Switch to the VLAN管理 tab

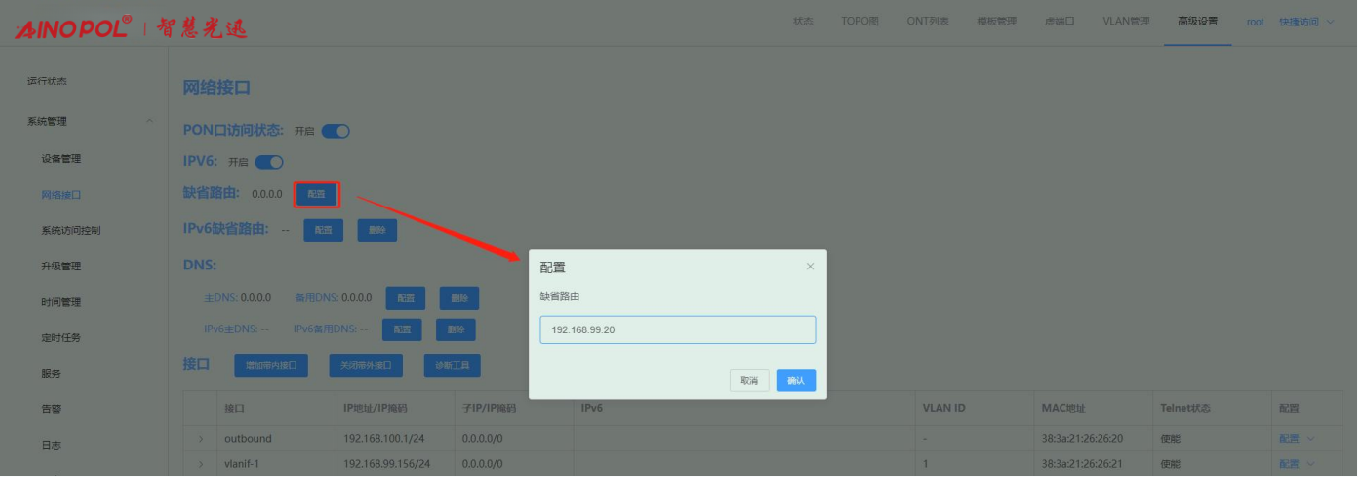(x=1126, y=21)
